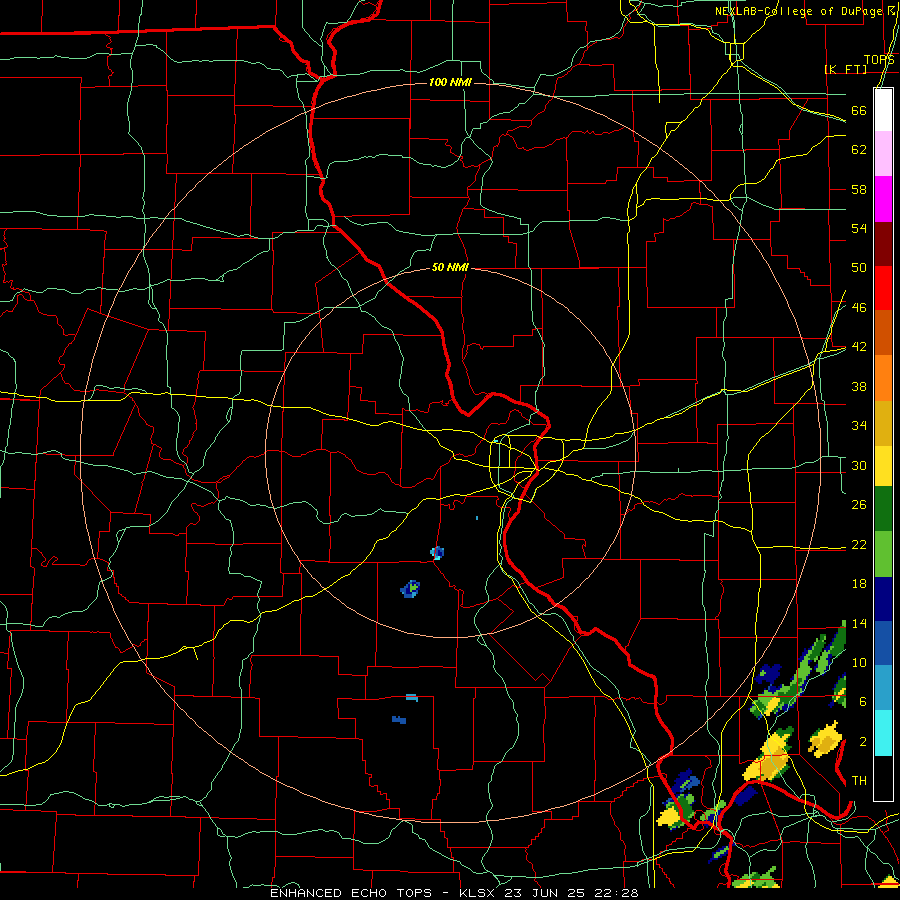Click the 6 value on the legend

[x=863, y=702]
